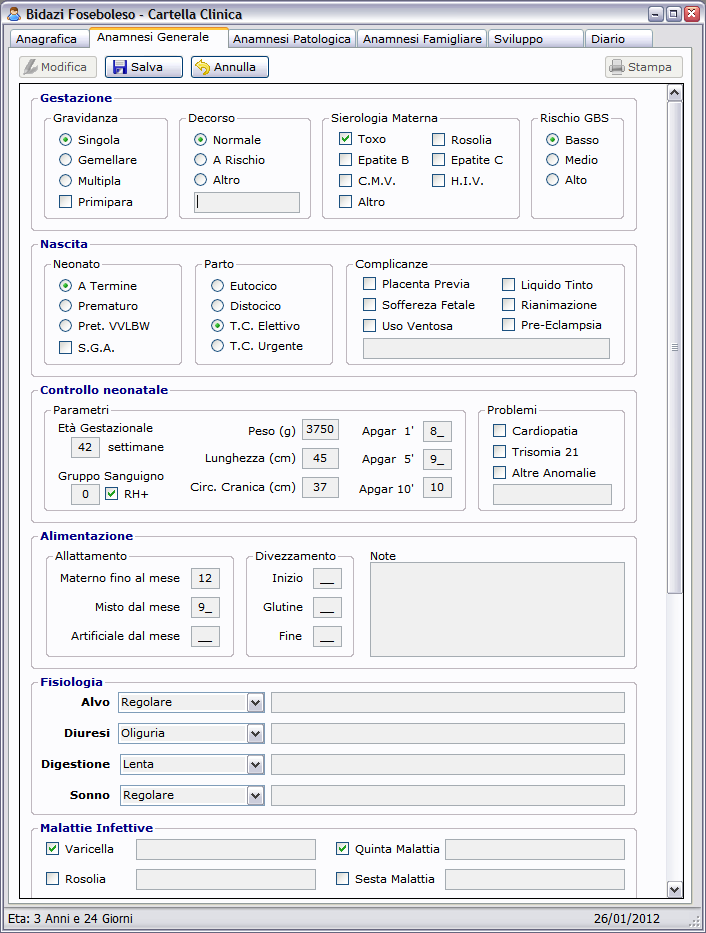Click the Complicanze free text field

487,349
